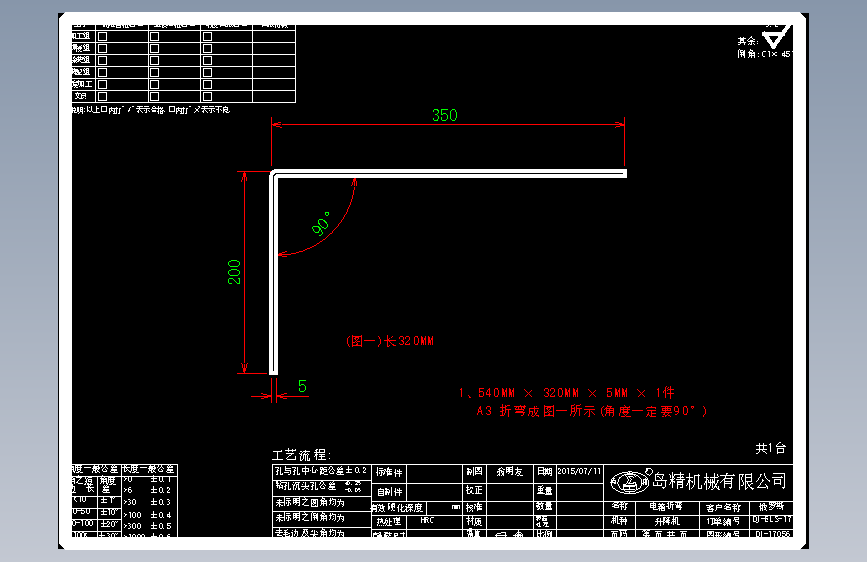Click the horizontal flange of the bent plate
Screen dimensions: 867x562
pyautogui.click(x=449, y=174)
